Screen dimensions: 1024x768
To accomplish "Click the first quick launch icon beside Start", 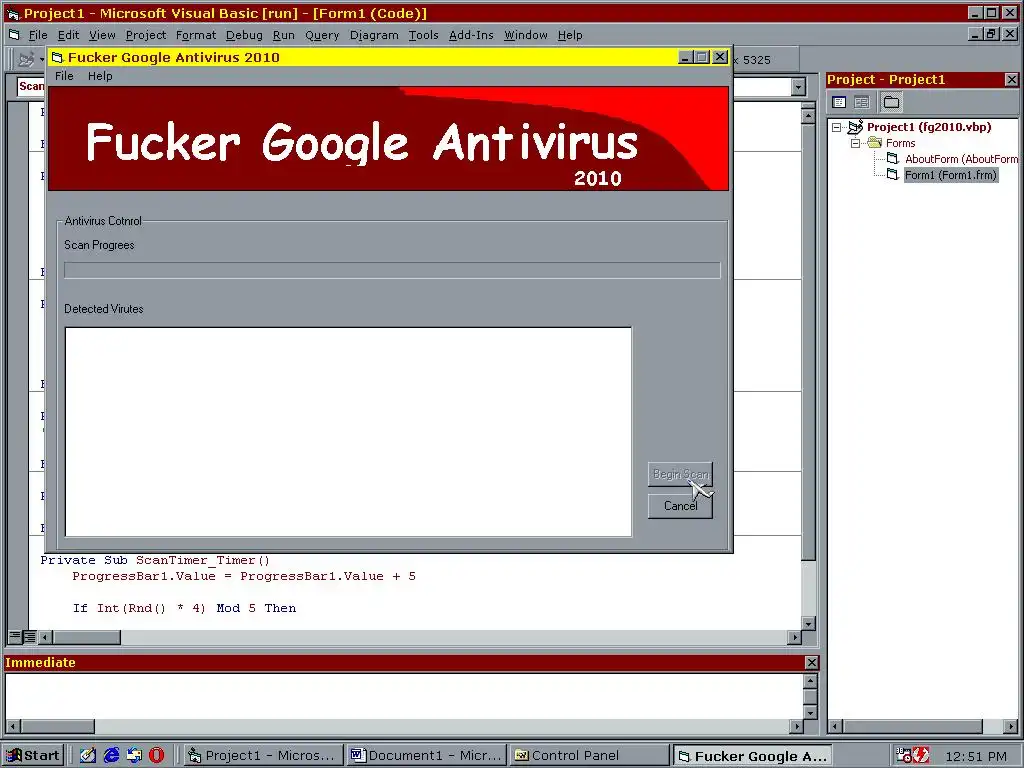I will click(x=88, y=756).
